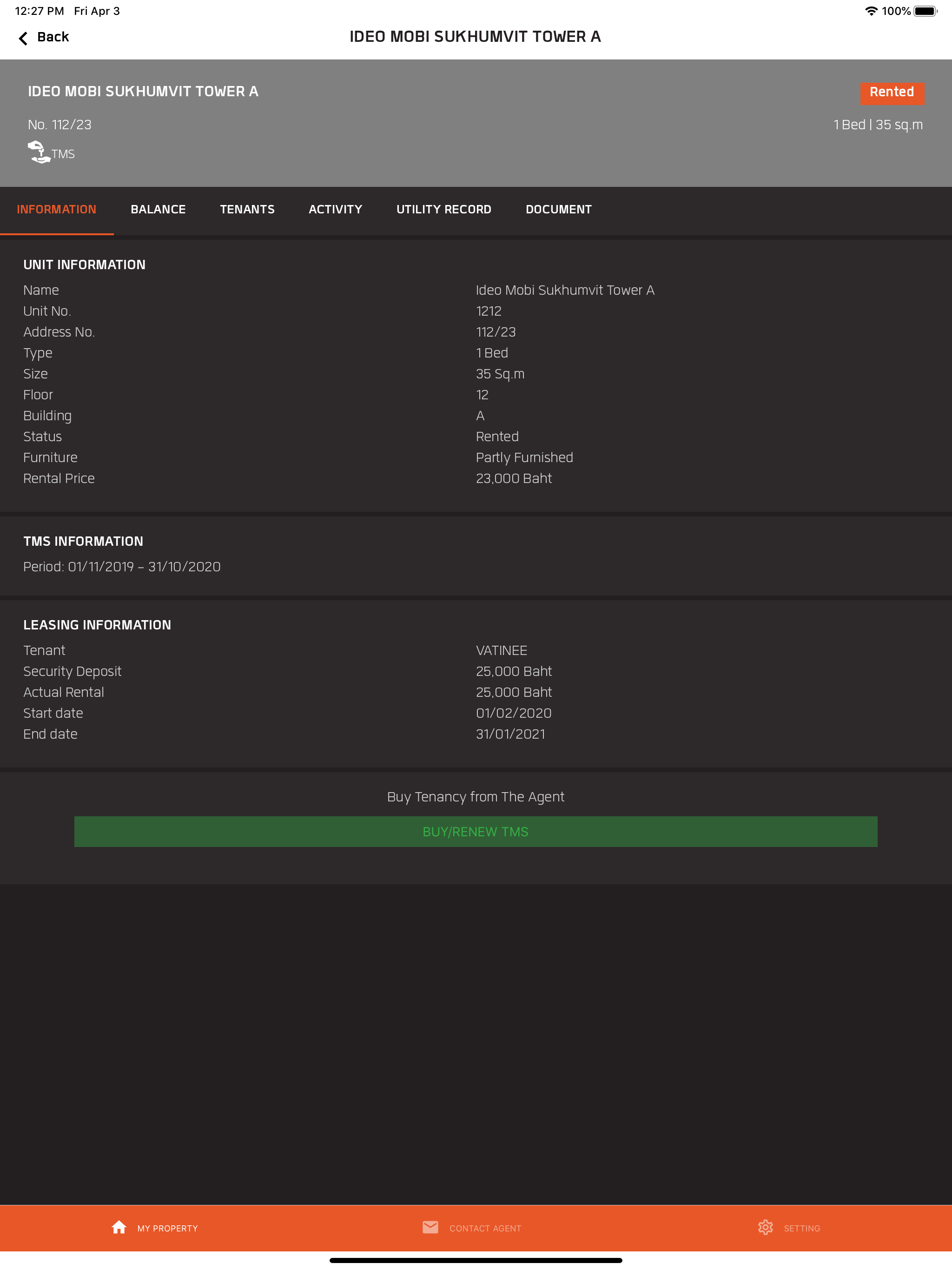
Task: Tap 'Buy Tenancy from The Agent' text
Action: tap(476, 797)
